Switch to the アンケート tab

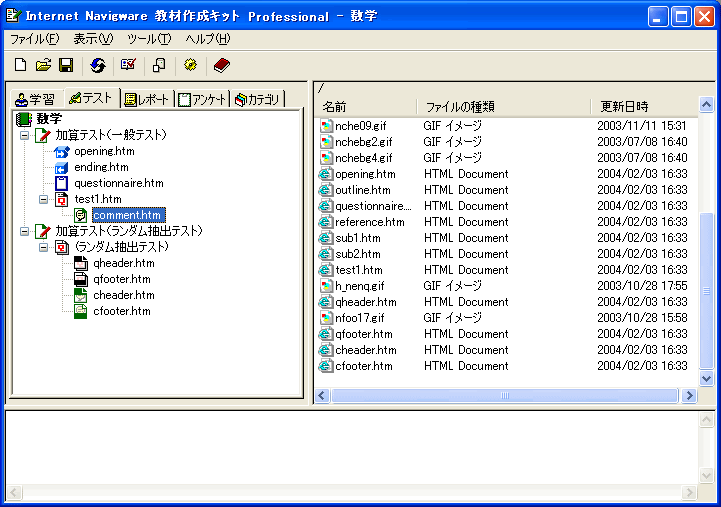(203, 99)
